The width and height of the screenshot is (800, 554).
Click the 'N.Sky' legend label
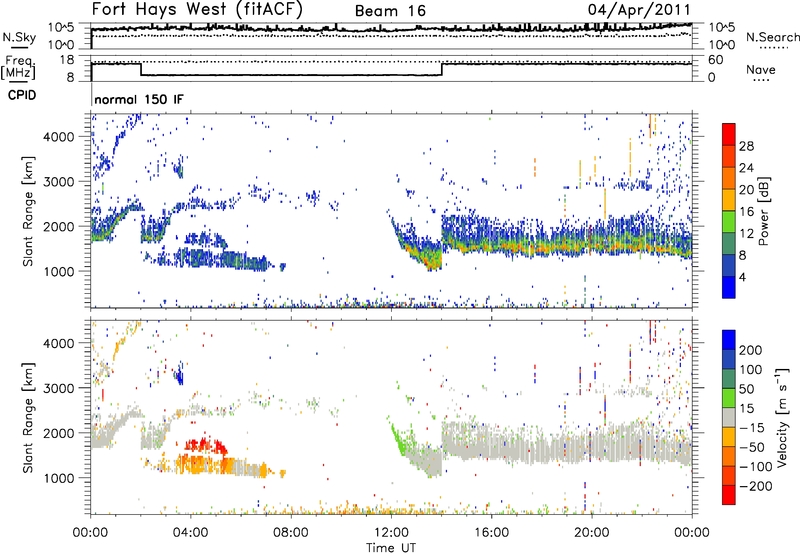(19, 37)
